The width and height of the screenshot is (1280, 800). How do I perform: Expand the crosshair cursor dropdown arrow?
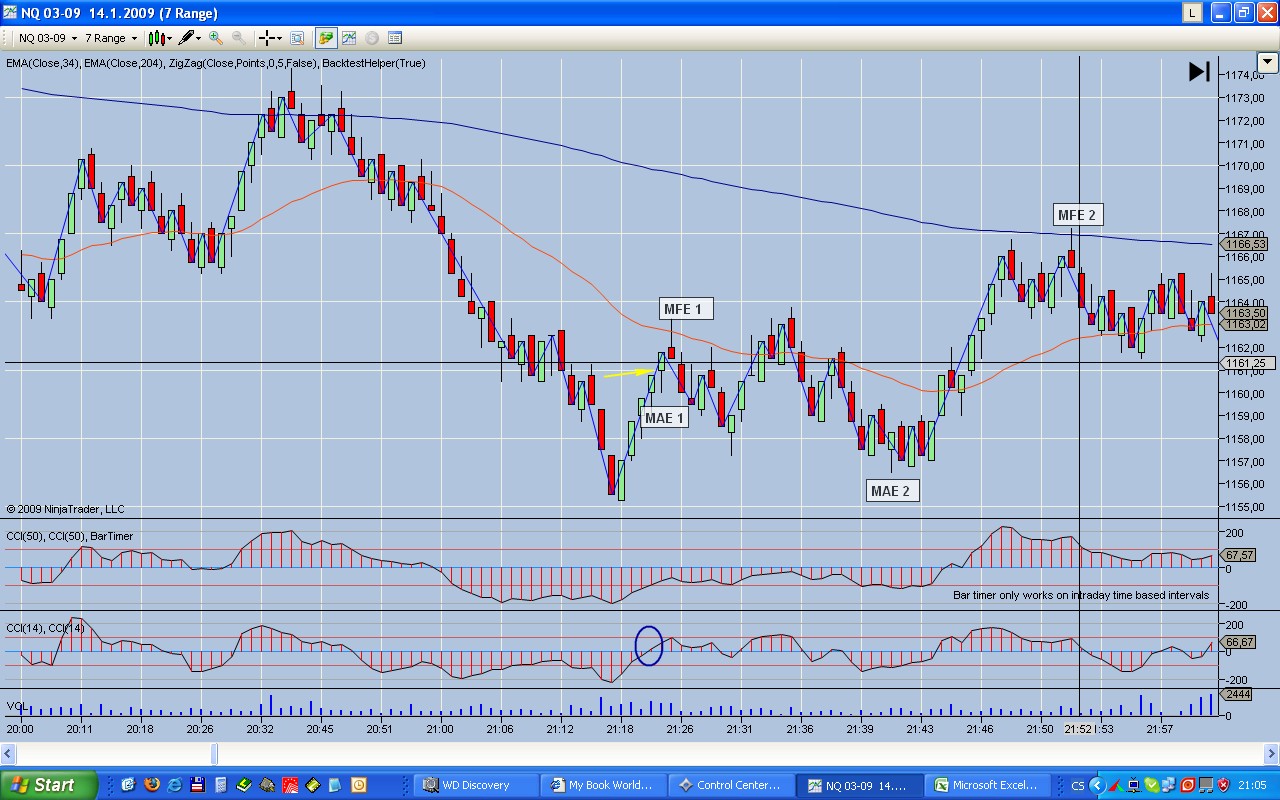(x=281, y=38)
